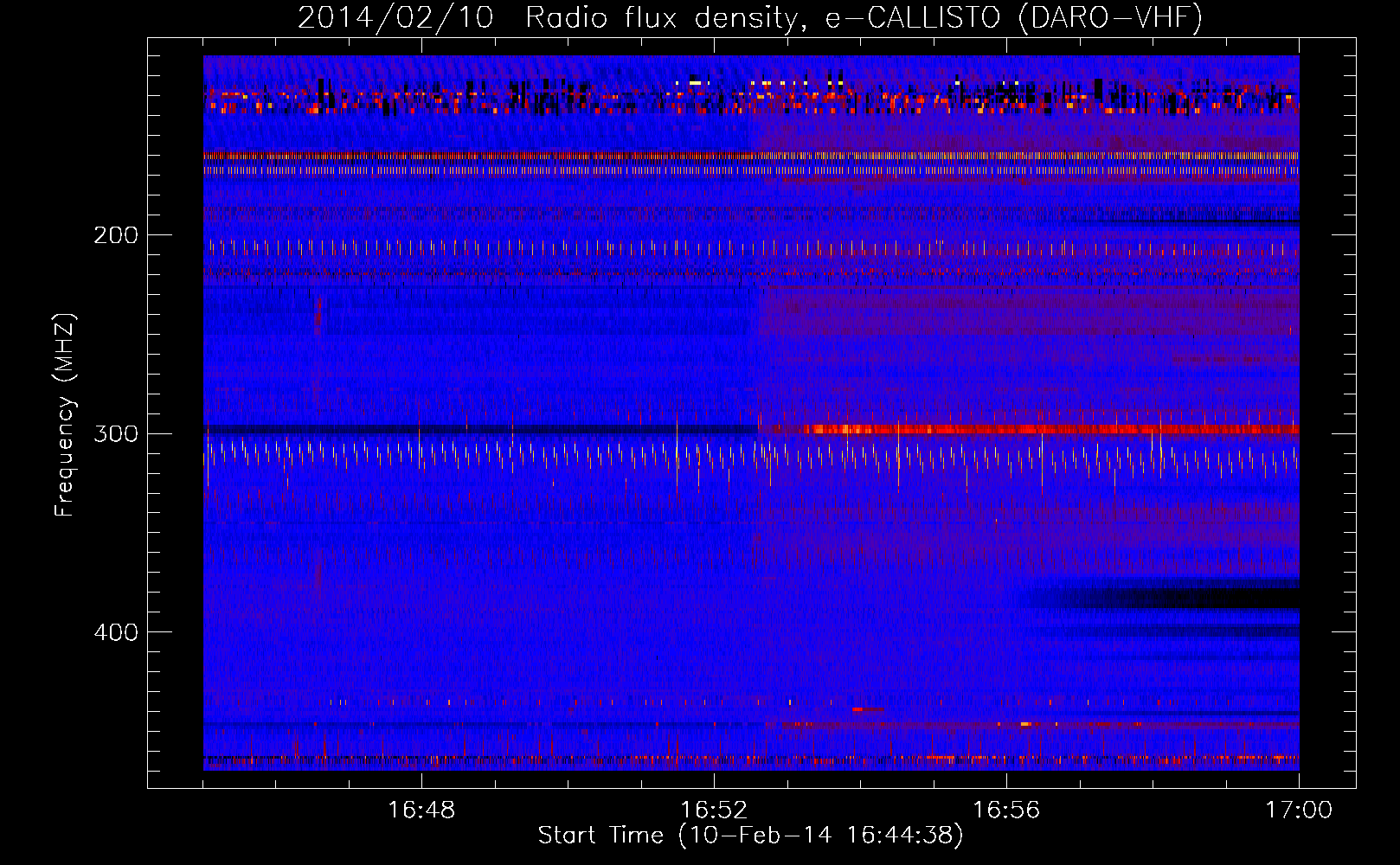Viewport: 1400px width, 865px height.
Task: Click the 16:56 time tick label
Action: point(1006,811)
